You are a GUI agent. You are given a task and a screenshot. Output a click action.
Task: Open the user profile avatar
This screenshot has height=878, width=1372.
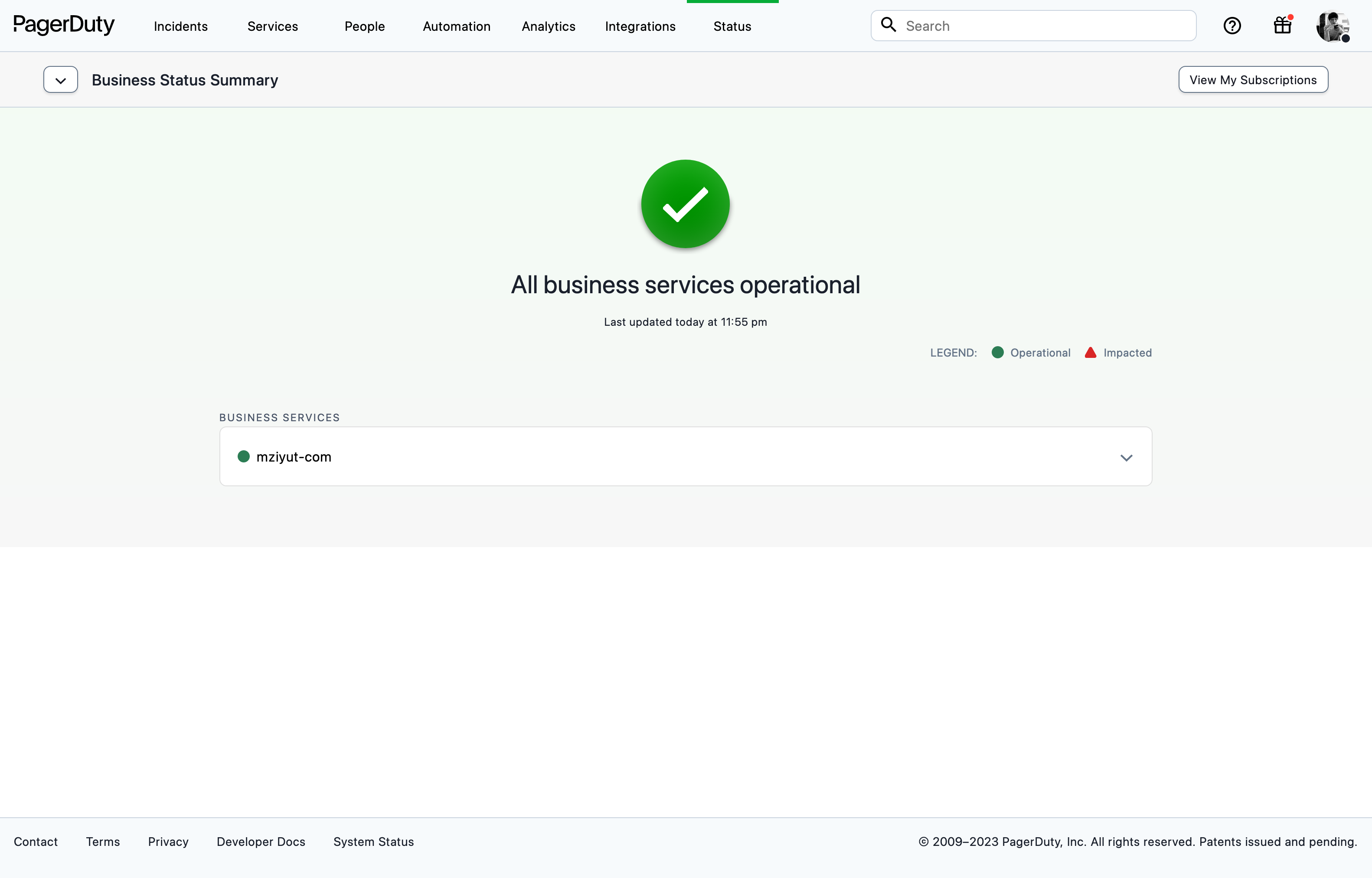click(1333, 26)
